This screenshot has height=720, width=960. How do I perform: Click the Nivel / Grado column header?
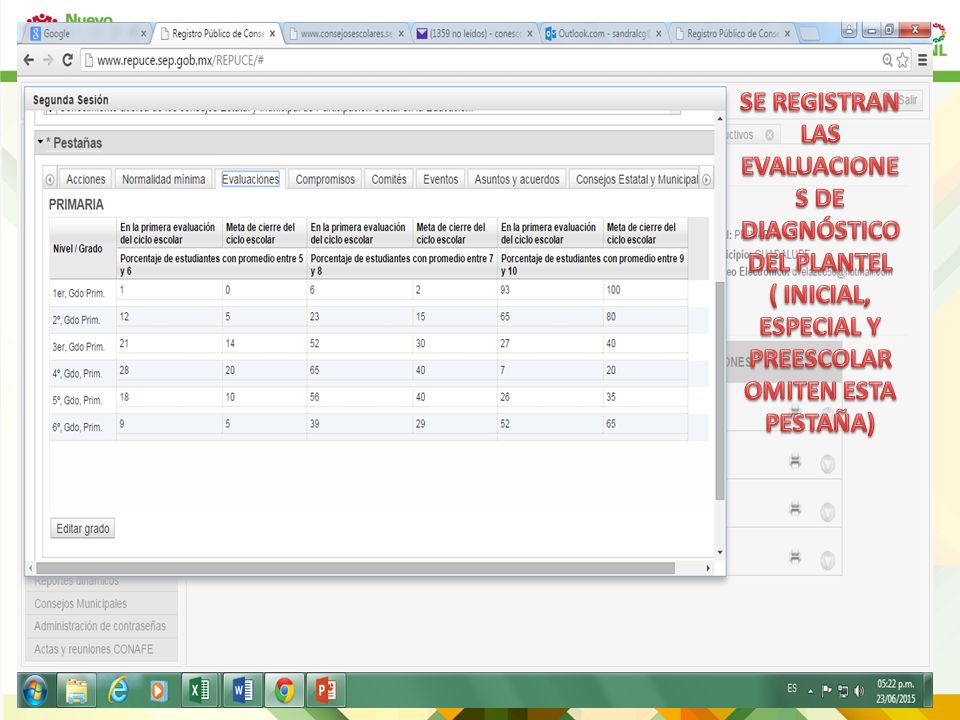point(78,249)
